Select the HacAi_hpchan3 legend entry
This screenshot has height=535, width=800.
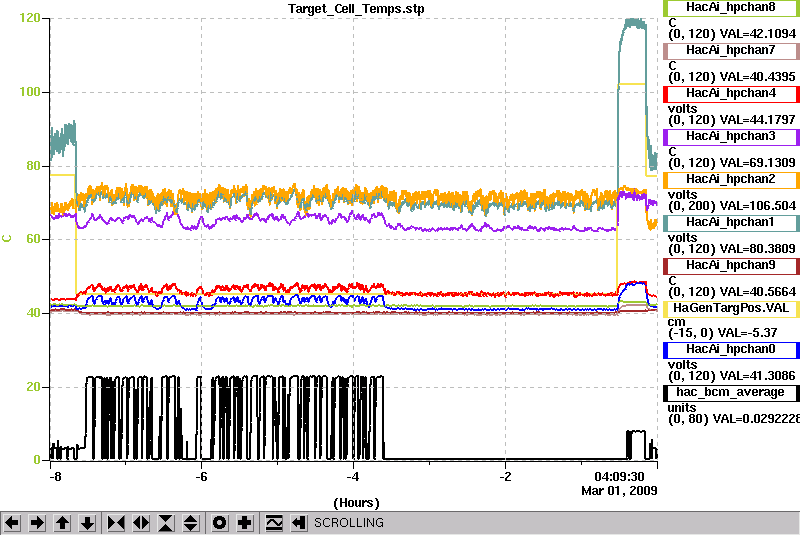[x=731, y=137]
